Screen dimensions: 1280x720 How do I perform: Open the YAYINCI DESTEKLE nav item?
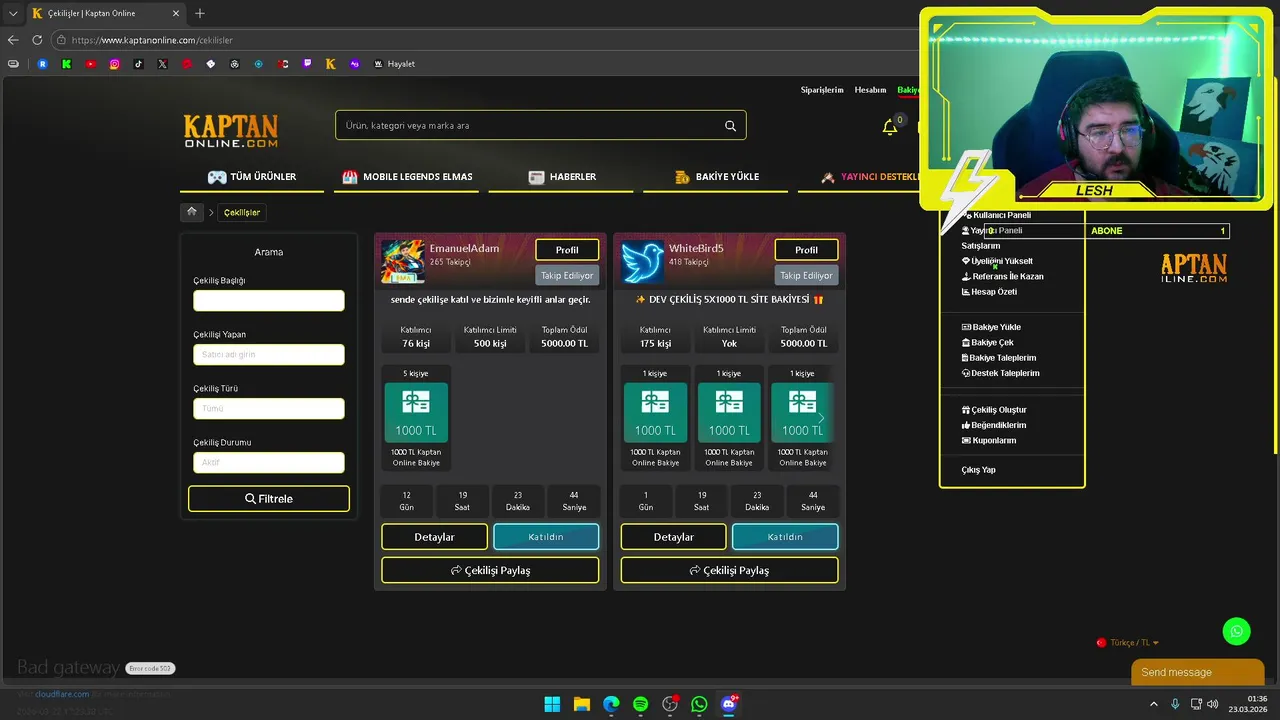pos(870,177)
